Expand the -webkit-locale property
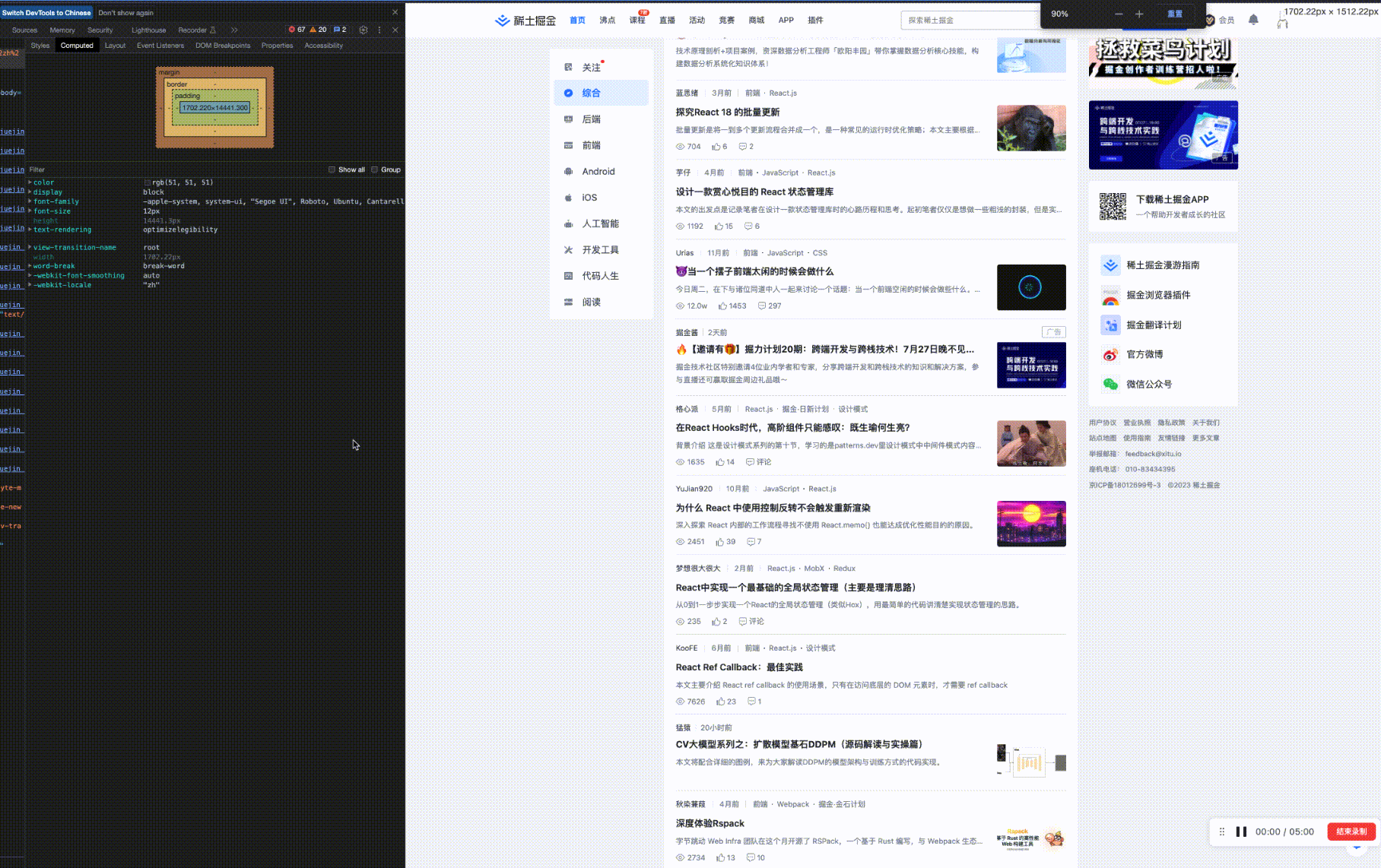 30,285
